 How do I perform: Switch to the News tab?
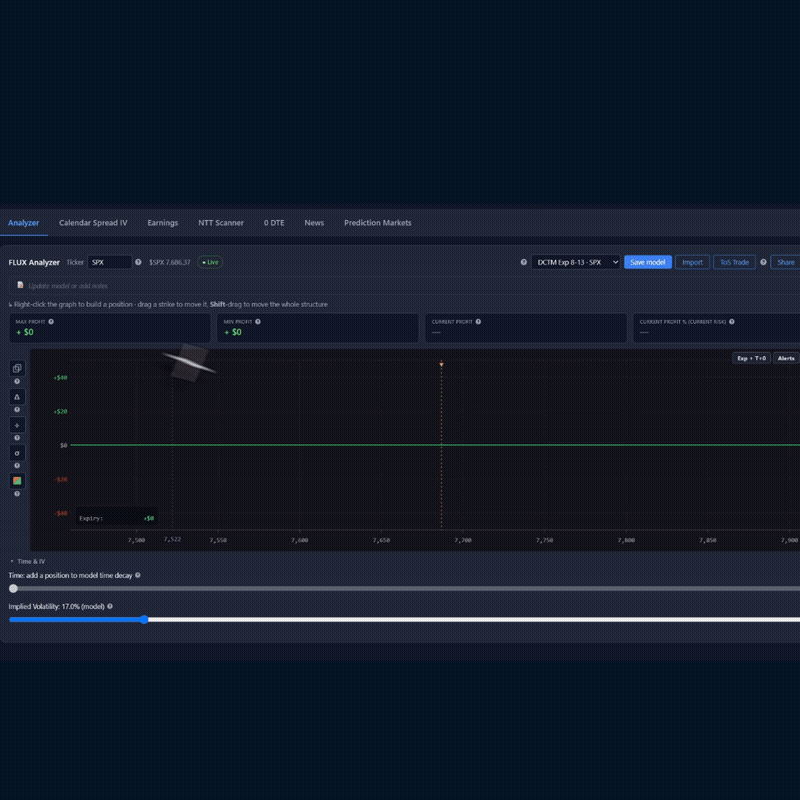pos(314,223)
